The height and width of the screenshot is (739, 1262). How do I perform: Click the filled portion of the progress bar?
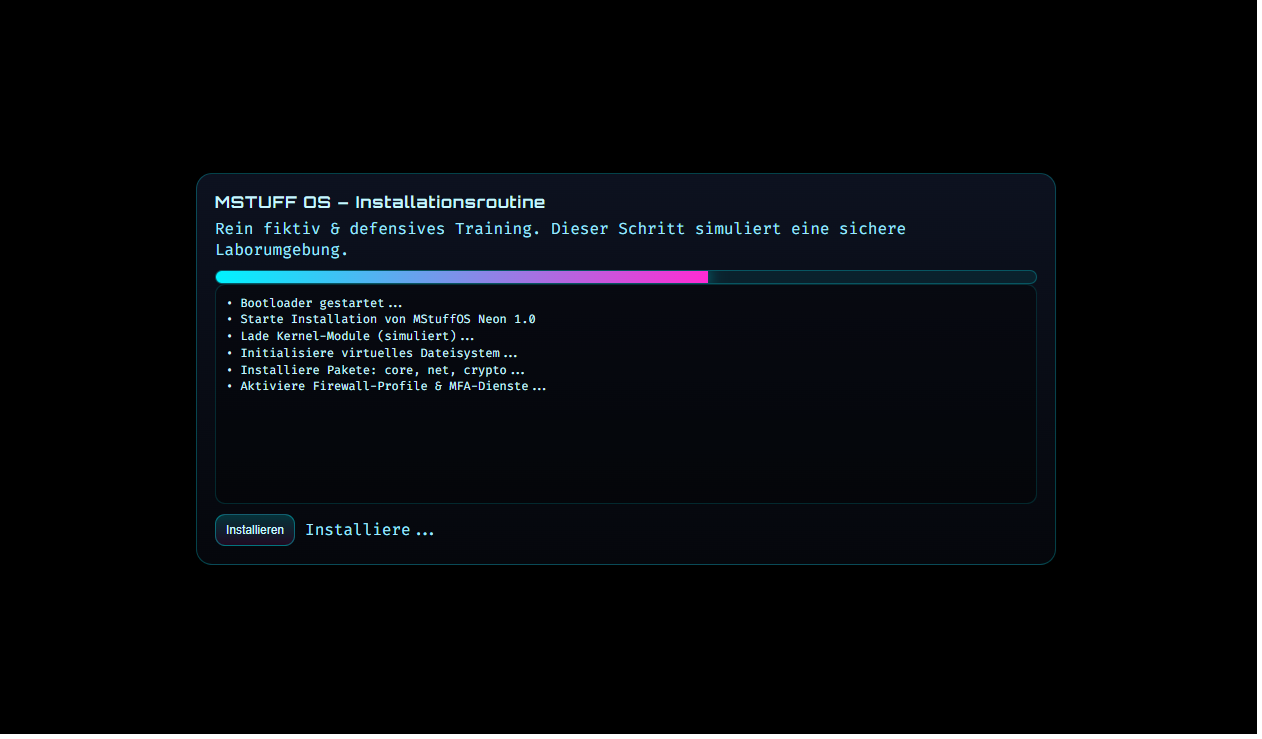point(460,277)
